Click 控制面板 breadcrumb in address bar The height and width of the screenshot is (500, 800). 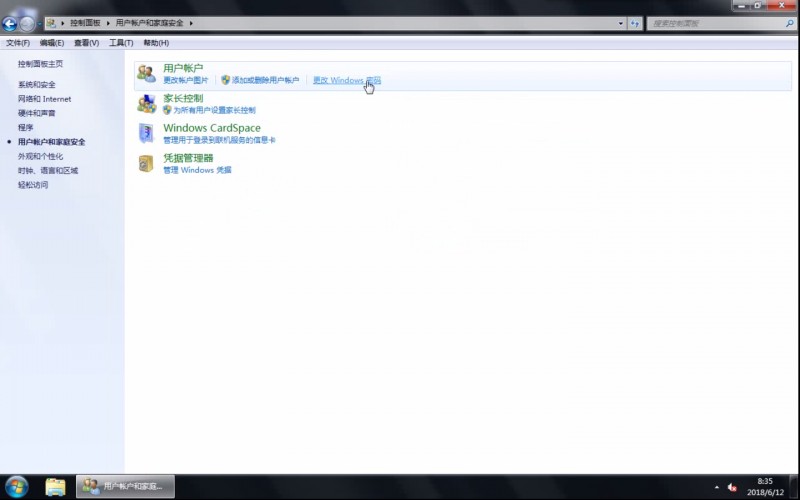point(85,23)
